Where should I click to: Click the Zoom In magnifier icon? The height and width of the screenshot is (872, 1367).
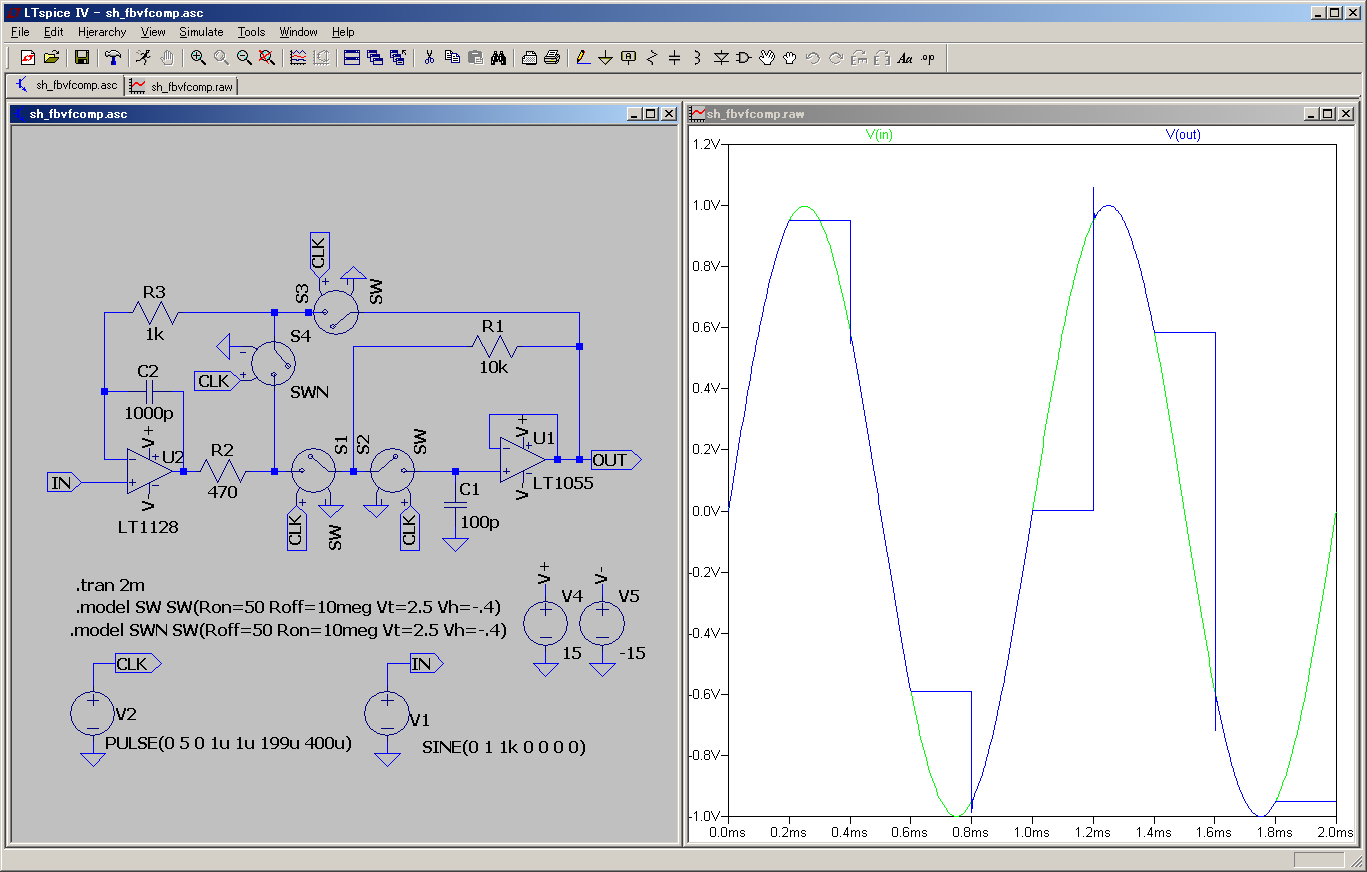[x=198, y=58]
